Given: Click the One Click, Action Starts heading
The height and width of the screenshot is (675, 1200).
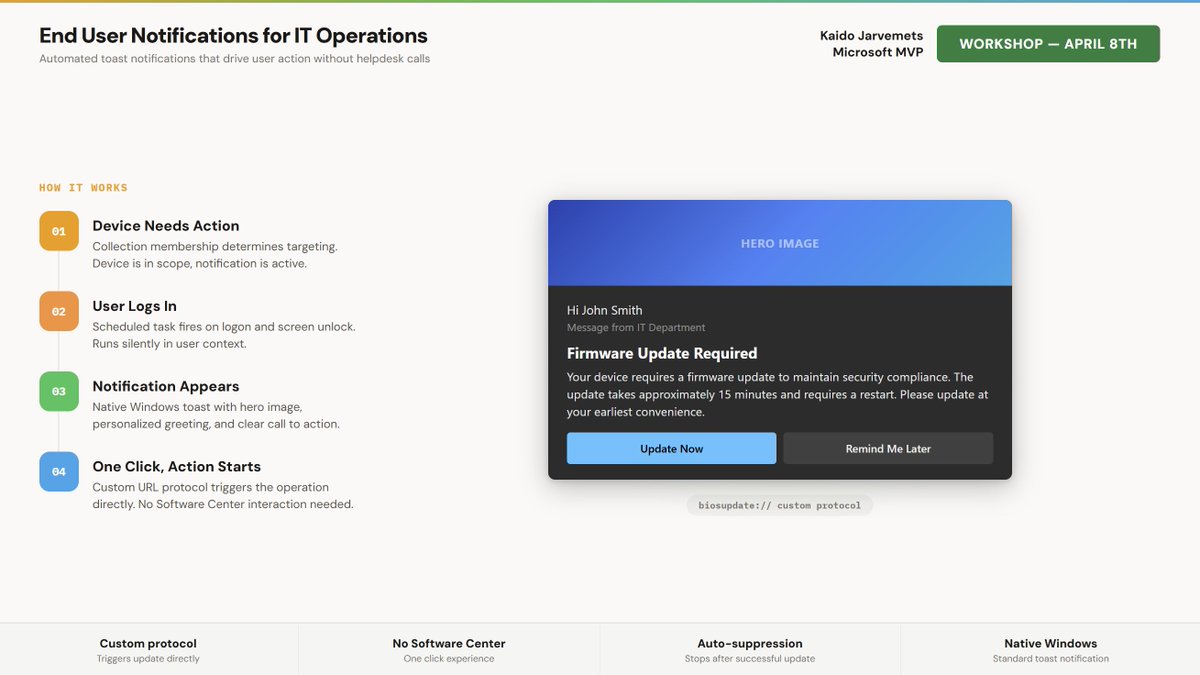Looking at the screenshot, I should point(177,466).
